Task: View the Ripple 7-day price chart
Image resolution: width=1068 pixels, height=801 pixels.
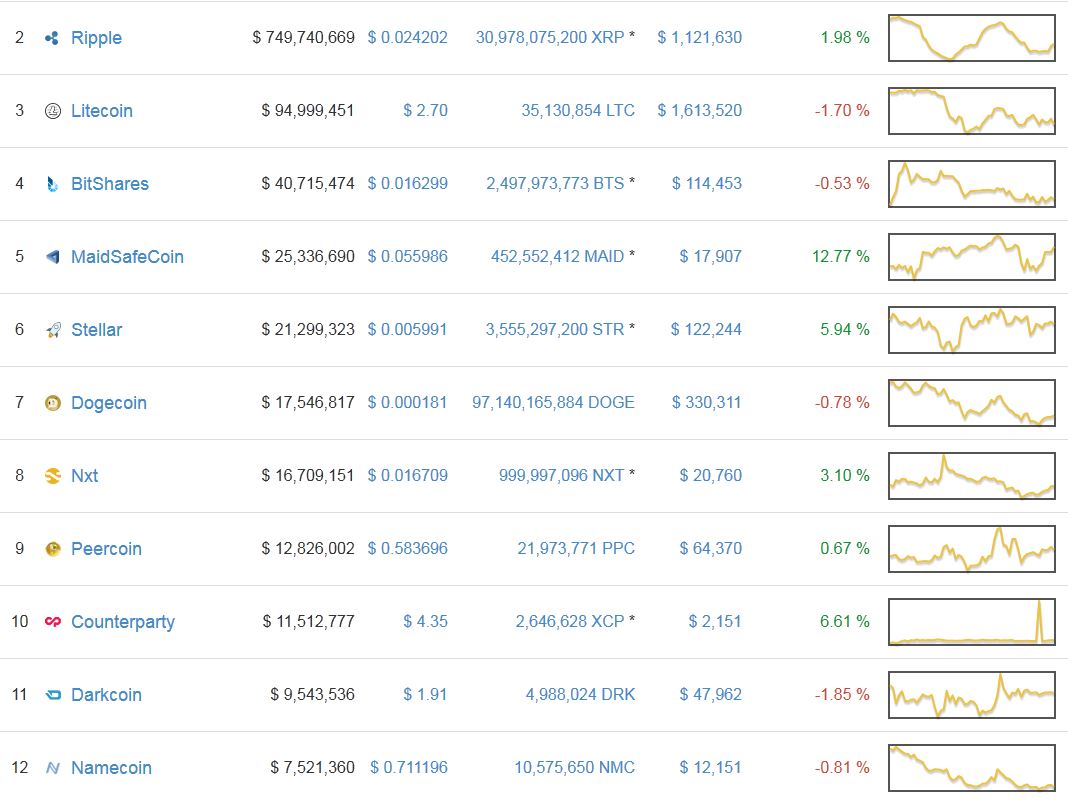Action: pos(972,38)
